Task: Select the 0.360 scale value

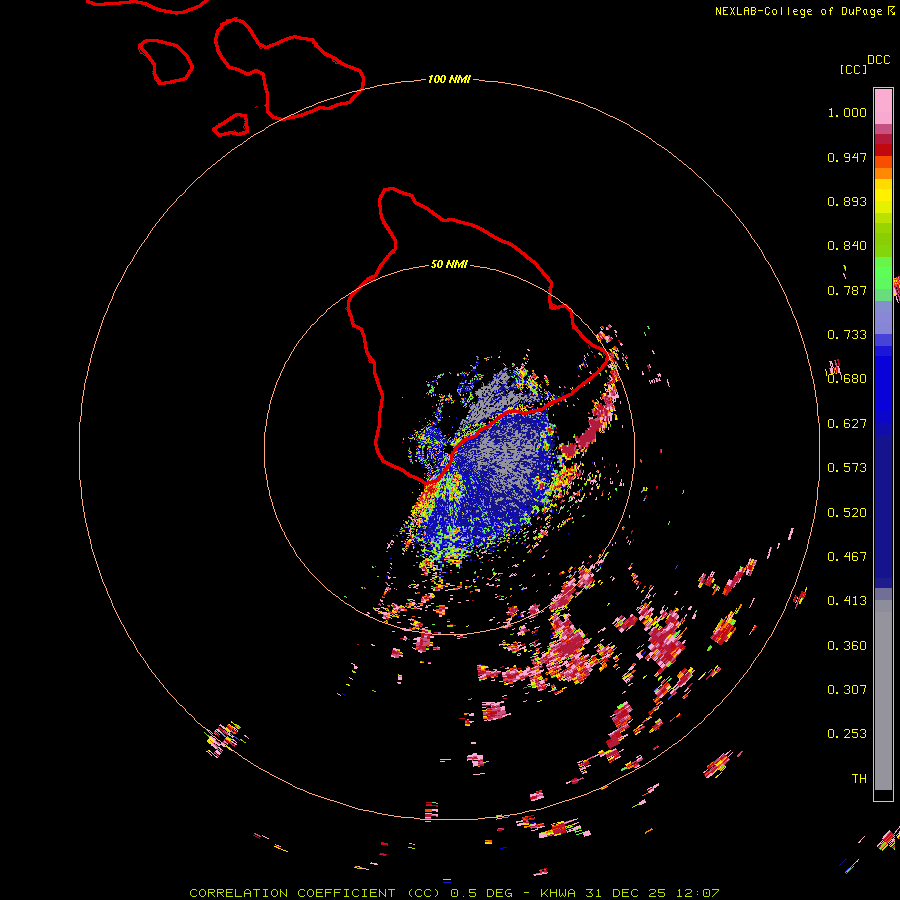Action: [847, 646]
